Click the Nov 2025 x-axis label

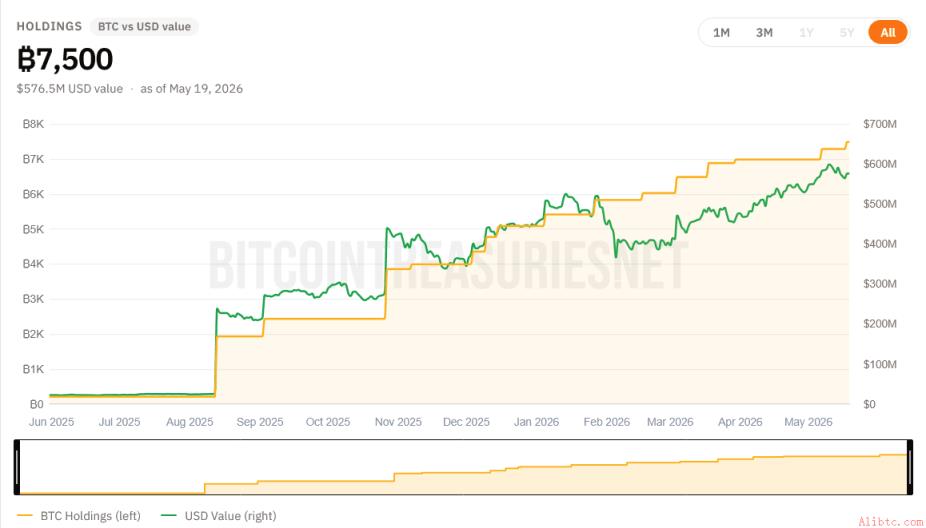(398, 422)
